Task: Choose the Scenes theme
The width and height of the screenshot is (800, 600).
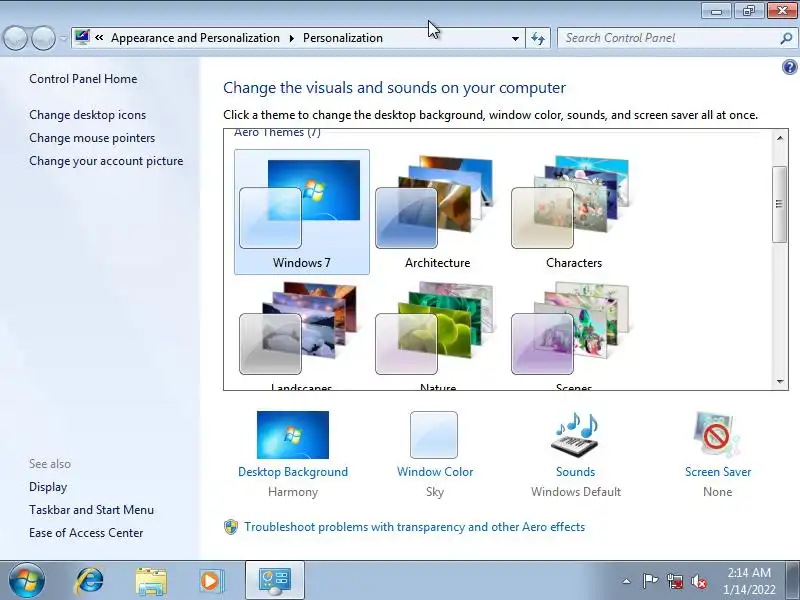Action: (x=573, y=336)
